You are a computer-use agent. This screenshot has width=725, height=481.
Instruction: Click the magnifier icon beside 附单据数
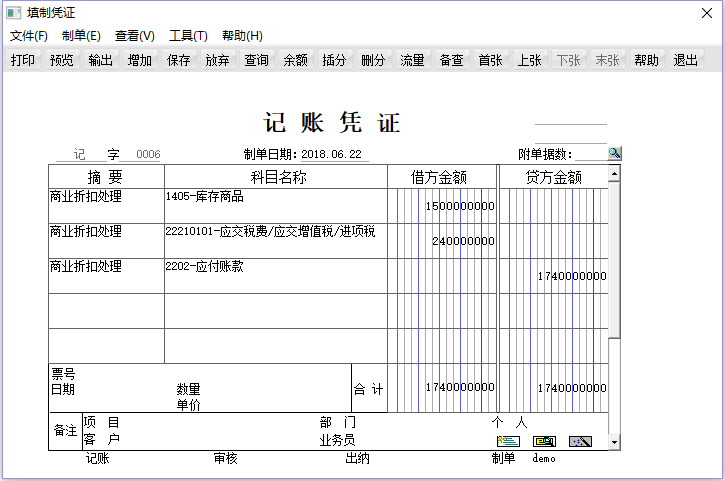pos(615,153)
